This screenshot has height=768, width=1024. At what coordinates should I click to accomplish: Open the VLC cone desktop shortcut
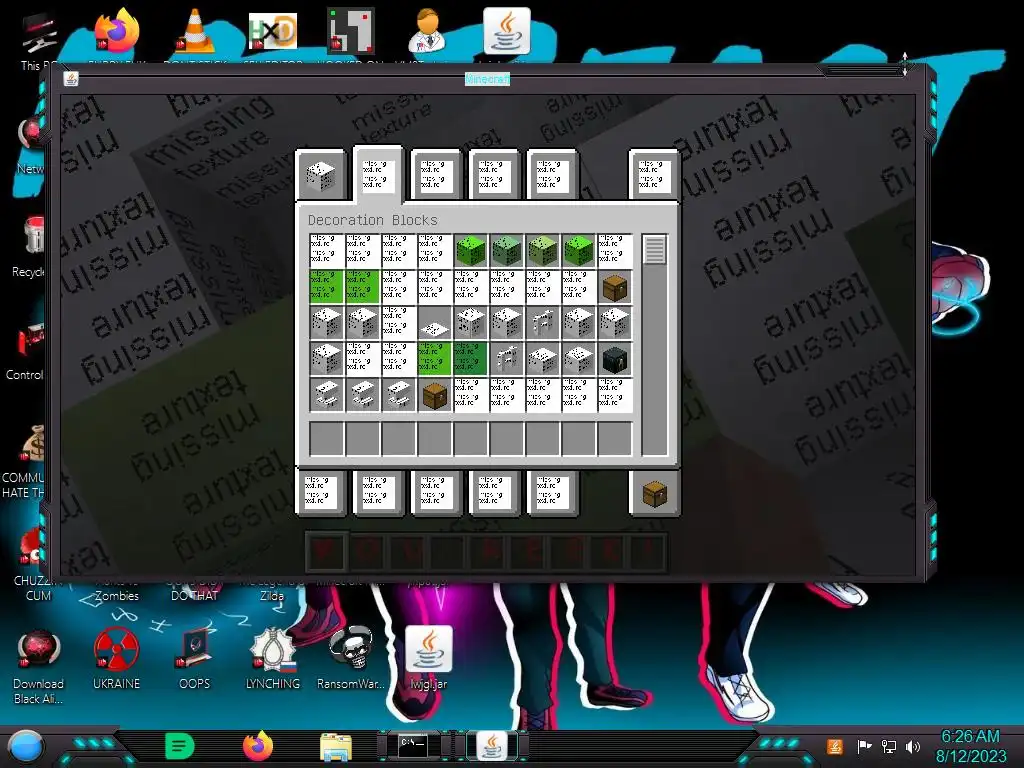pyautogui.click(x=195, y=31)
